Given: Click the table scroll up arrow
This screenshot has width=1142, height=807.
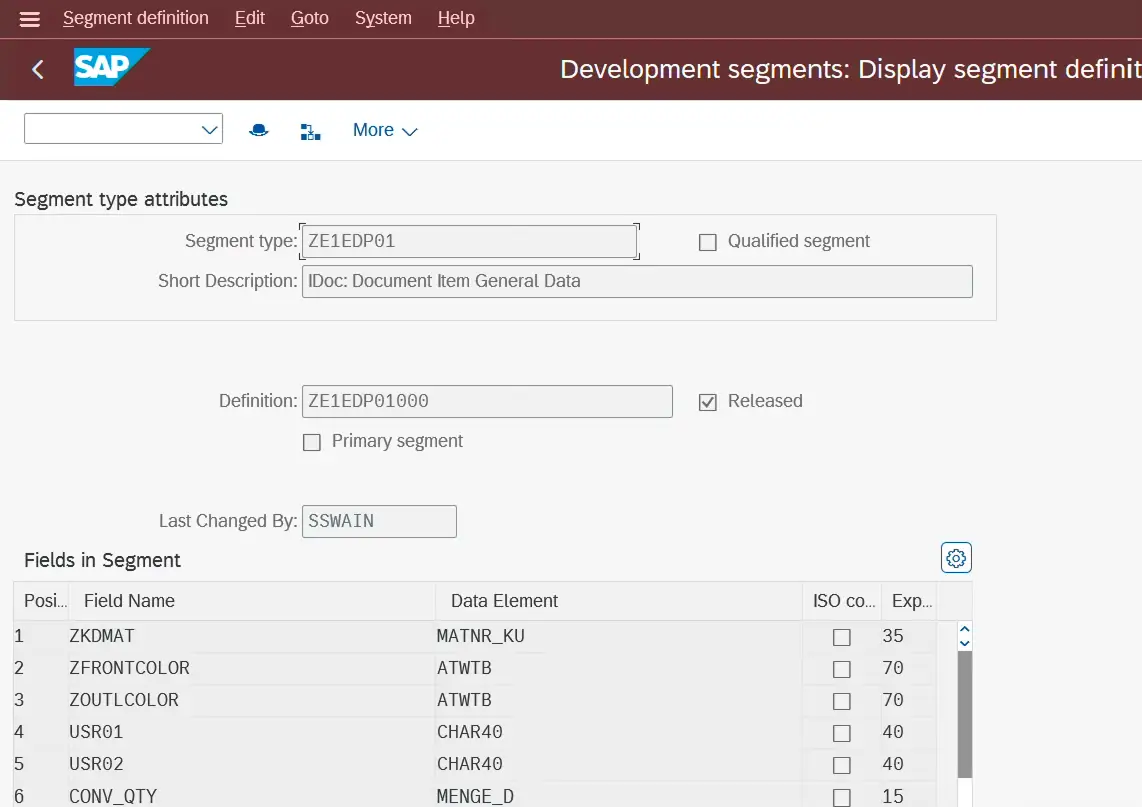Looking at the screenshot, I should pyautogui.click(x=964, y=630).
